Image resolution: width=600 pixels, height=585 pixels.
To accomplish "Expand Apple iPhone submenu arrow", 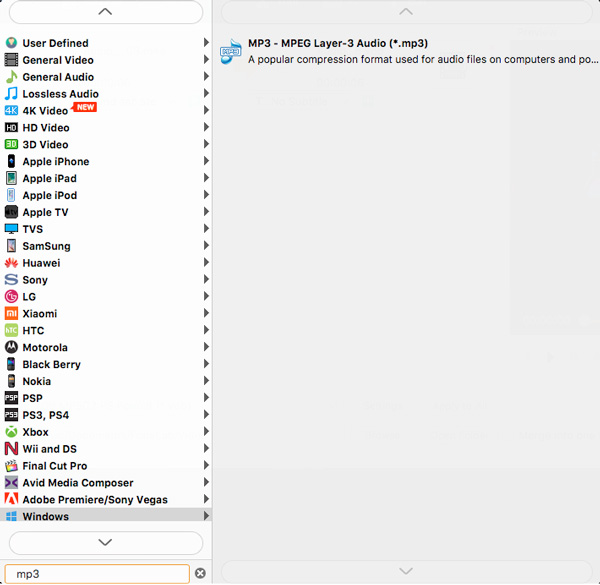I will tap(206, 161).
